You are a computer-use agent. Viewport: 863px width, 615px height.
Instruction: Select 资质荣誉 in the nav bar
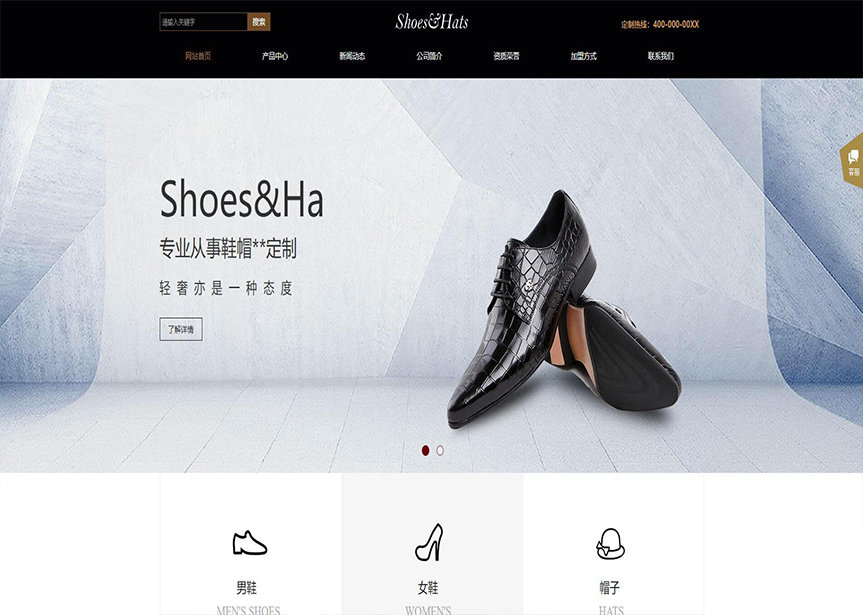click(506, 56)
